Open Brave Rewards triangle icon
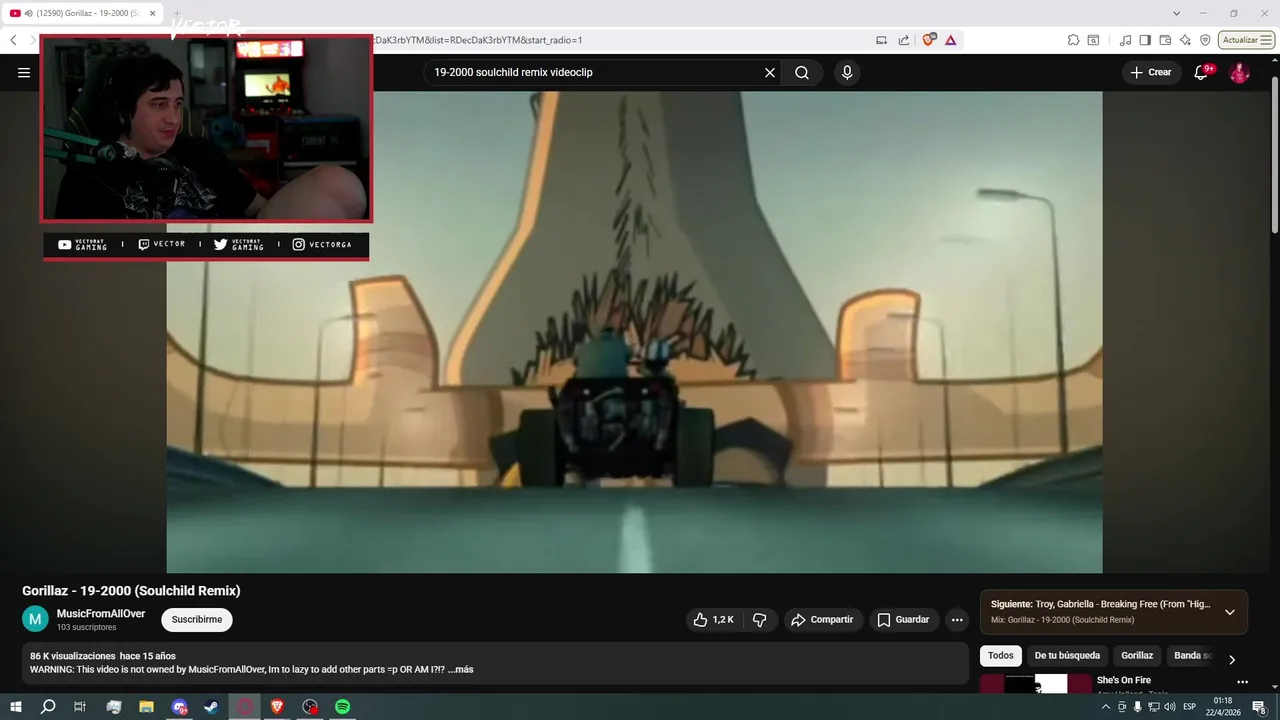1280x720 pixels. 950,40
